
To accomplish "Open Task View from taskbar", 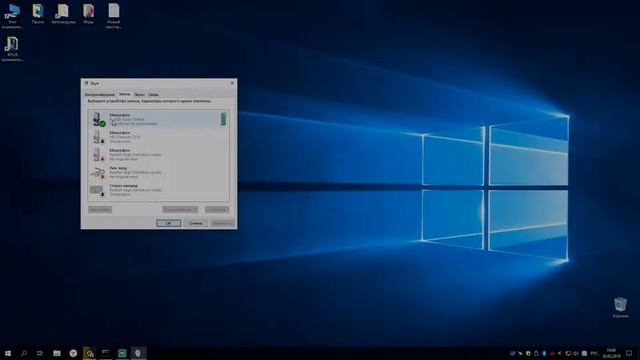I will [40, 353].
